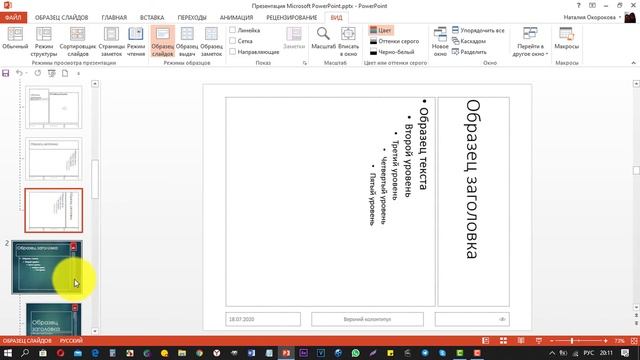Switch to РЕЦЕНЗИРОВАНИЕ (Review) tab
Viewport: 640px width, 360px height.
[x=291, y=18]
